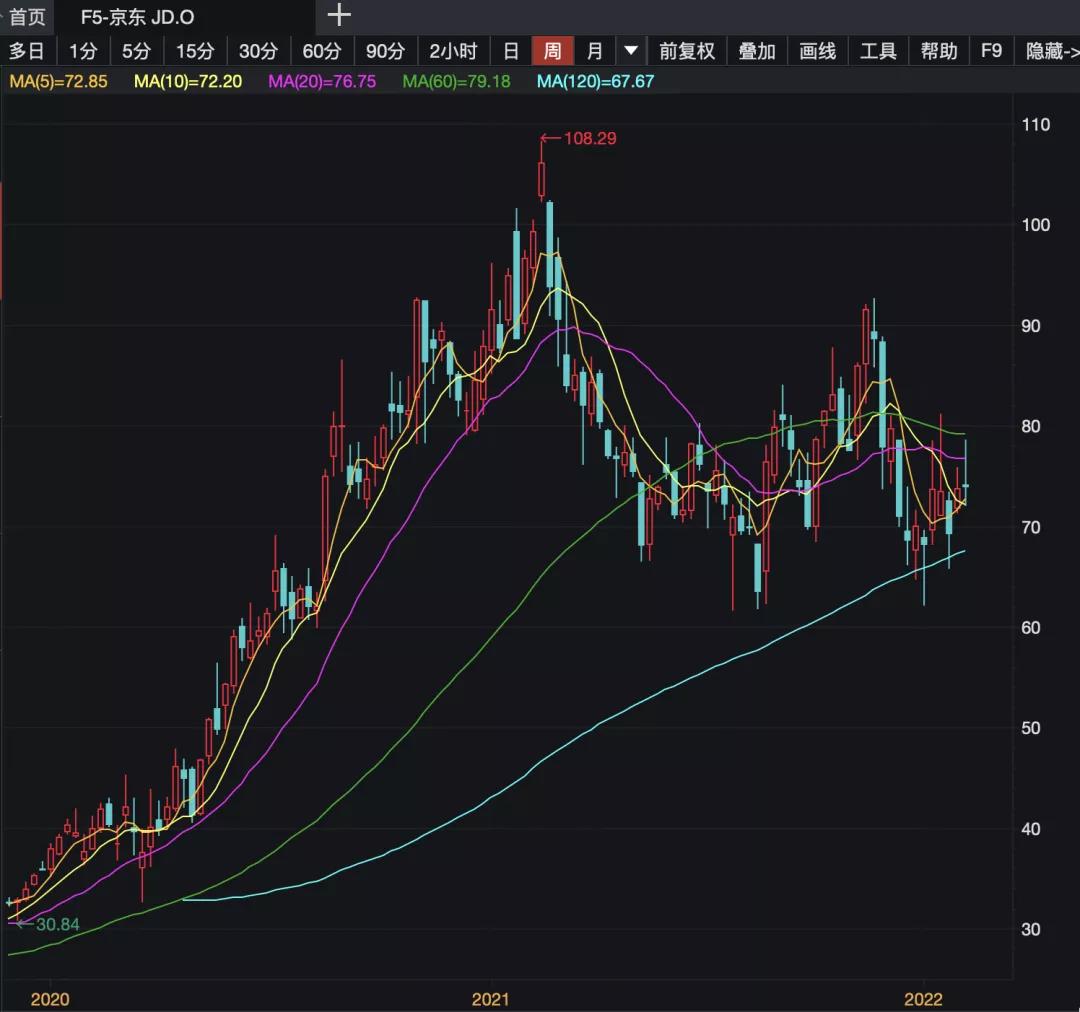This screenshot has height=1012, width=1080.
Task: Choose 90分 chart period
Action: [x=385, y=51]
